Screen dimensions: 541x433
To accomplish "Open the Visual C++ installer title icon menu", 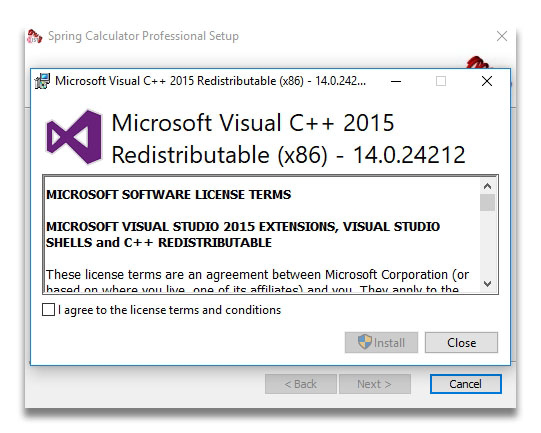I will (42, 81).
